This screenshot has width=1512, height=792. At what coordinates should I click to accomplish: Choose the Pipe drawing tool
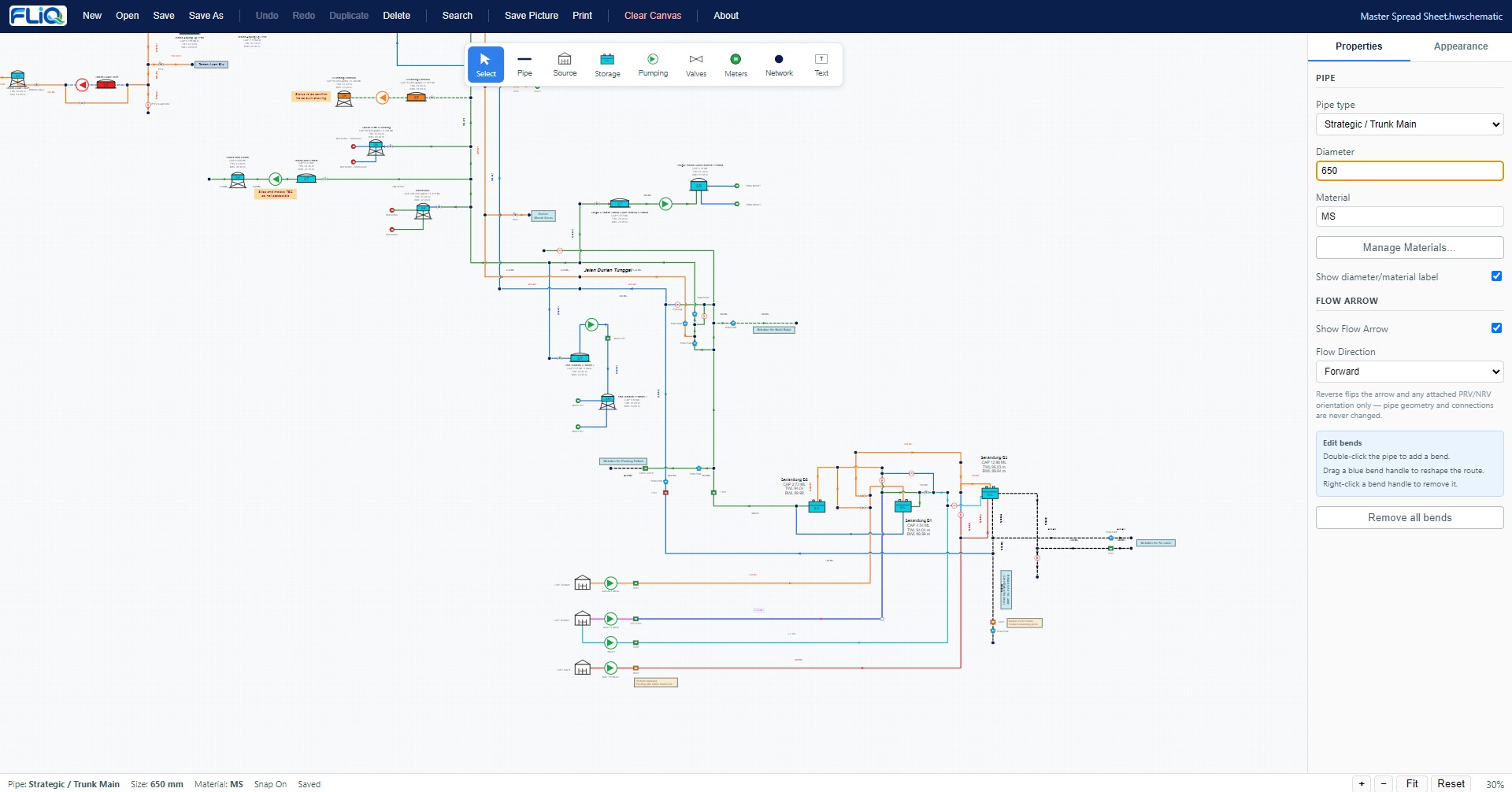tap(524, 65)
